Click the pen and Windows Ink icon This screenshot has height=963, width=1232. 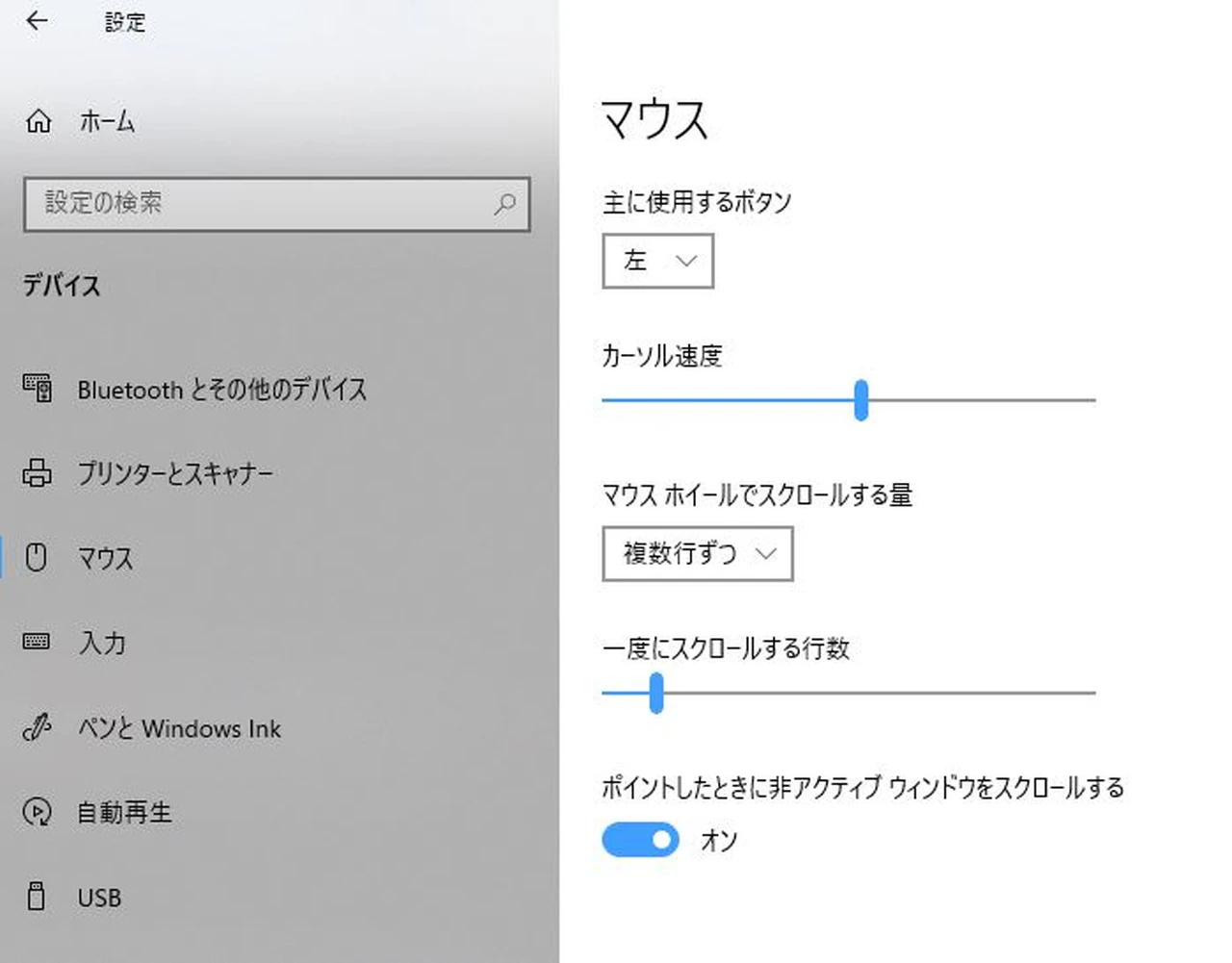click(37, 728)
